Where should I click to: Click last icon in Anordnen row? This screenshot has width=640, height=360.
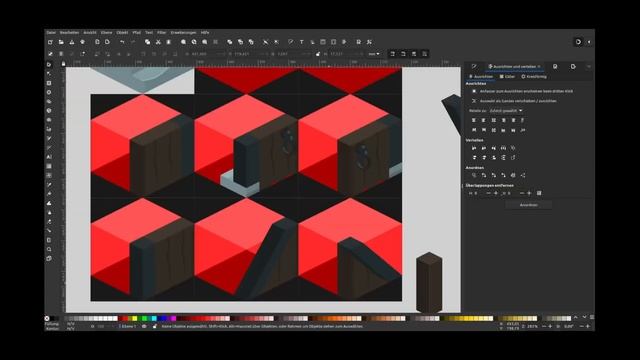523,175
